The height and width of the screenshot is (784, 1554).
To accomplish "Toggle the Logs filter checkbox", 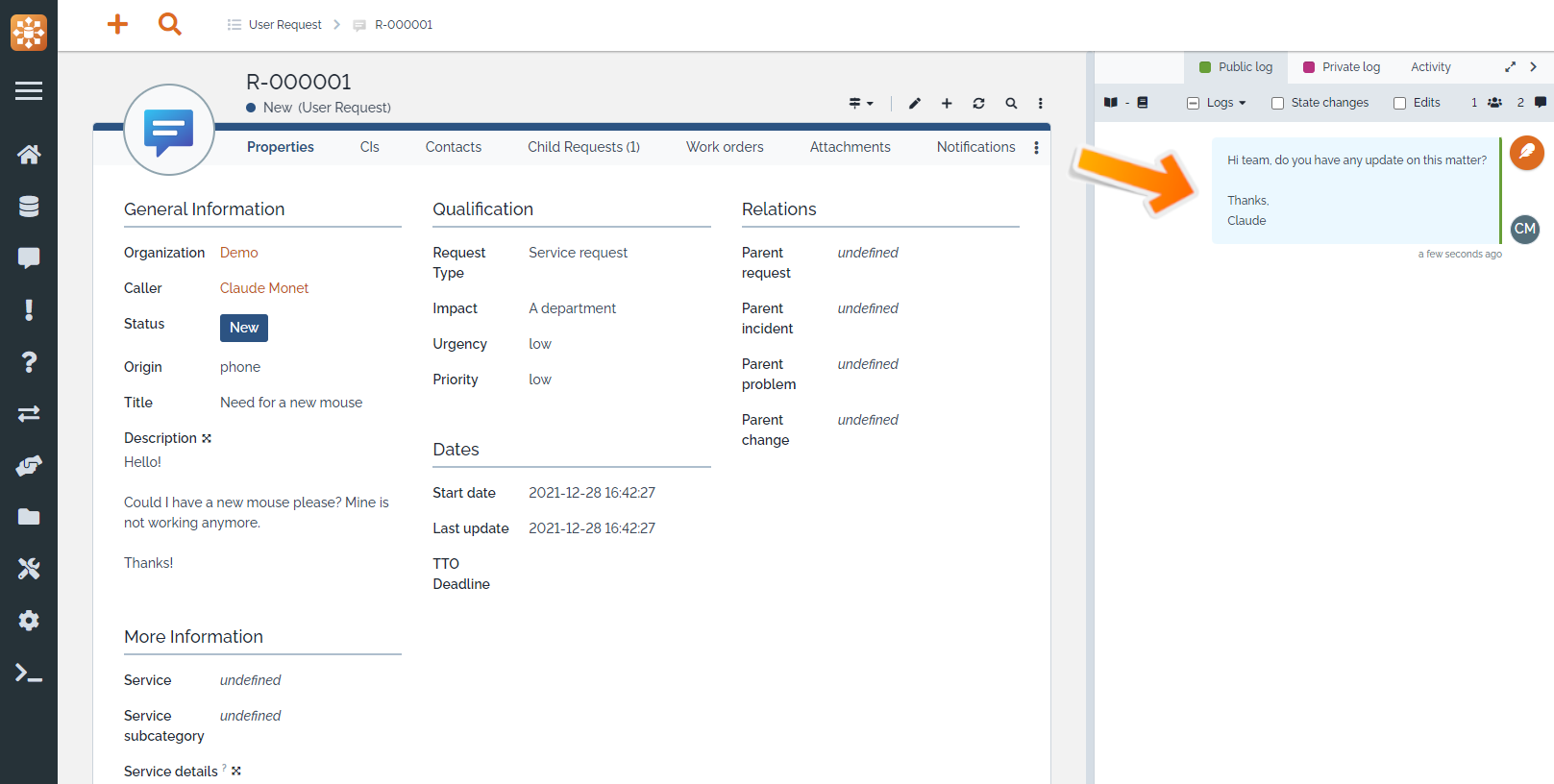I will [x=1193, y=104].
